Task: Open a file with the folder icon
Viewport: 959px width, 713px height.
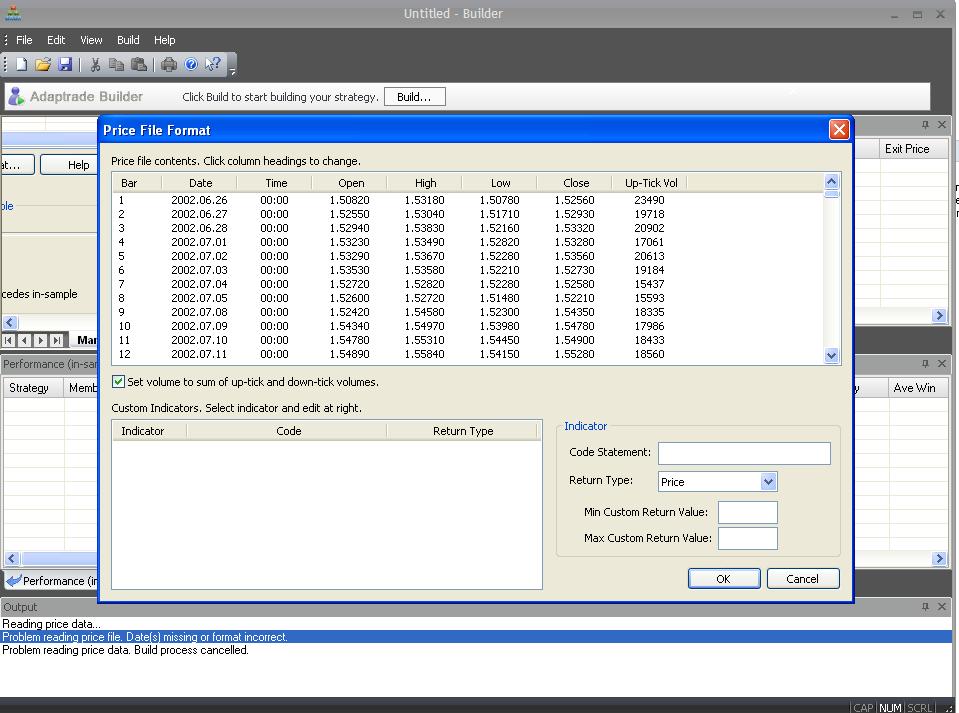Action: point(43,65)
